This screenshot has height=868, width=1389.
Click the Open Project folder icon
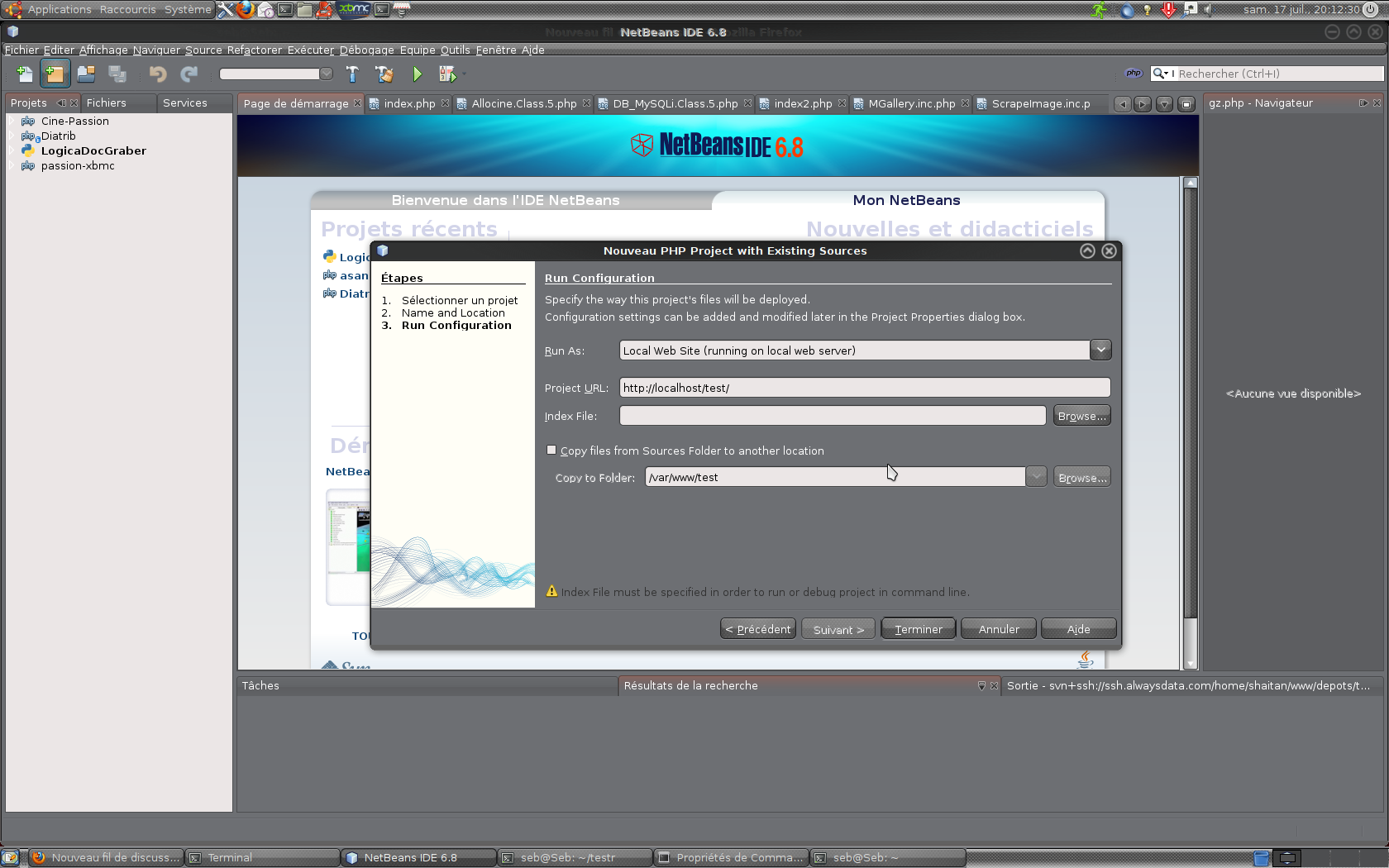pyautogui.click(x=86, y=74)
